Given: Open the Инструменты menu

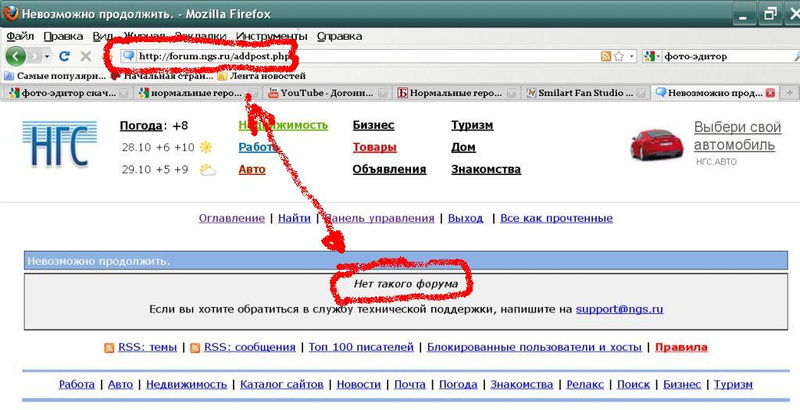Looking at the screenshot, I should point(271,36).
